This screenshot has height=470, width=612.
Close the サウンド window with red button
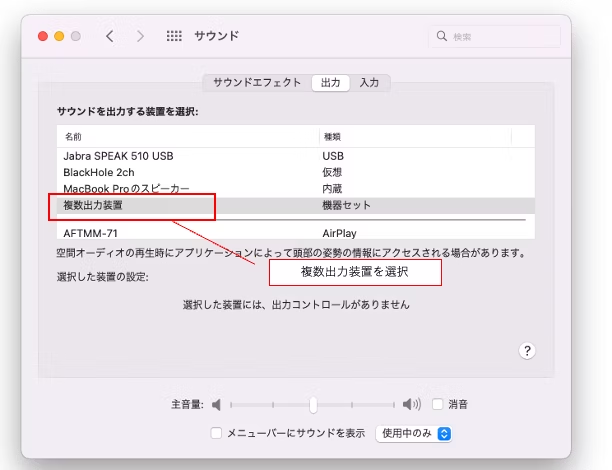[43, 36]
